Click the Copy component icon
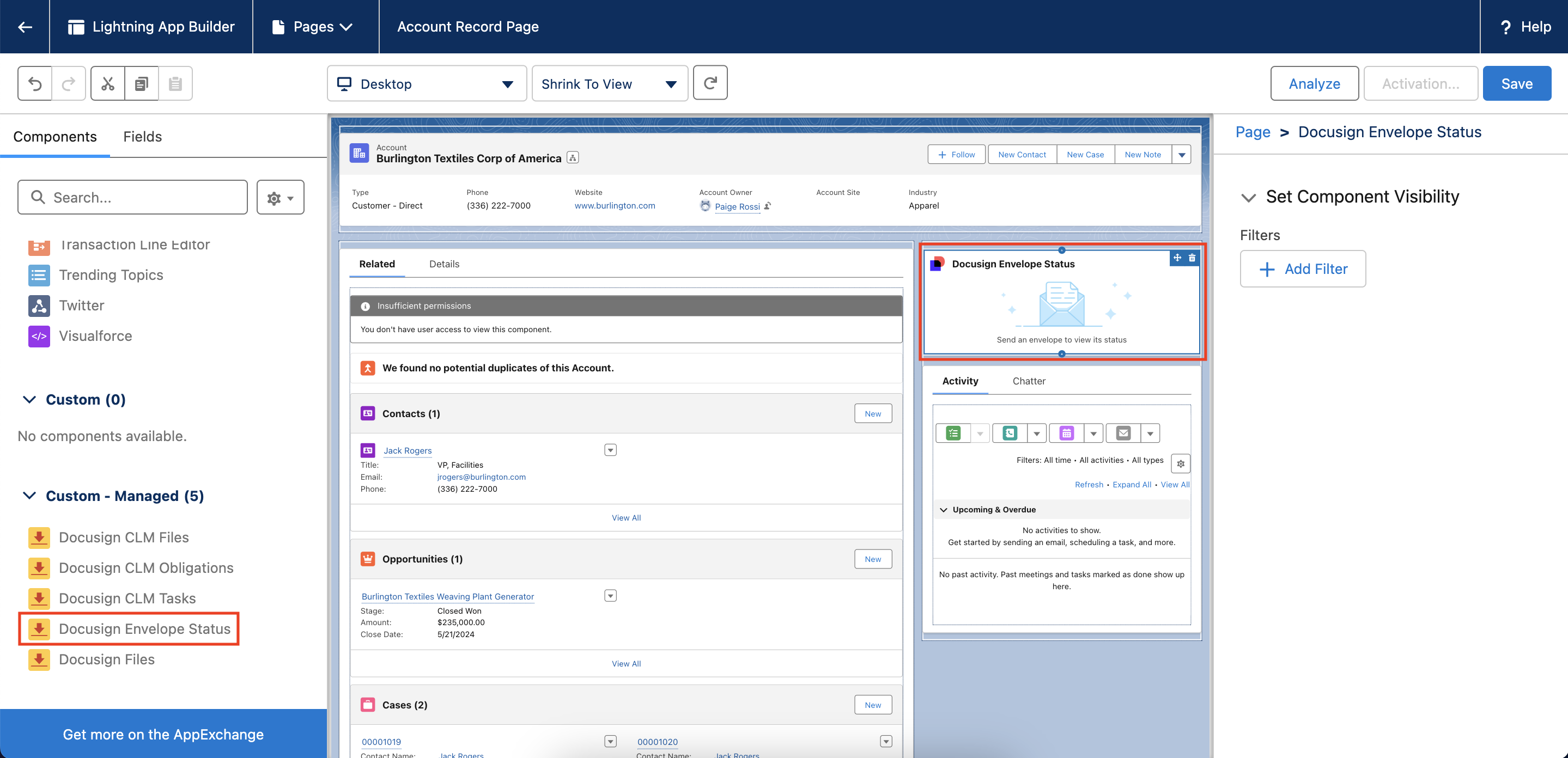The height and width of the screenshot is (758, 1568). click(x=141, y=83)
